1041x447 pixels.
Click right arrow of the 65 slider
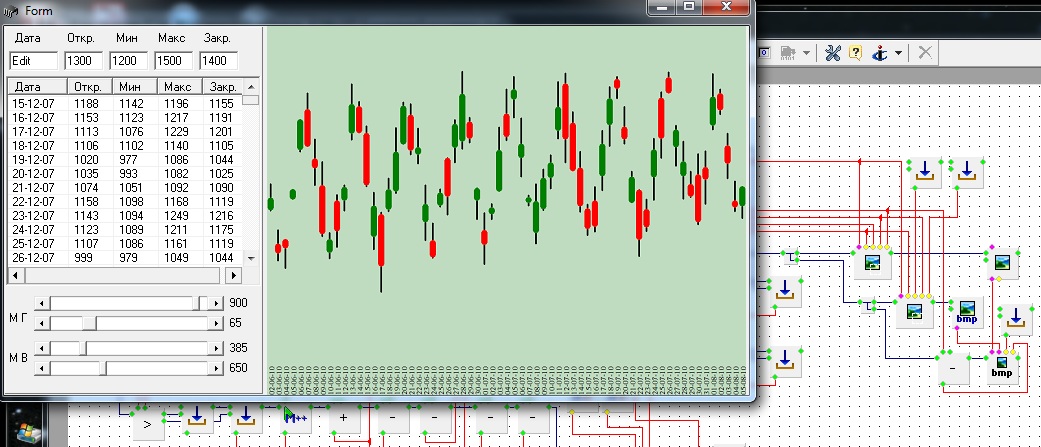pyautogui.click(x=215, y=323)
